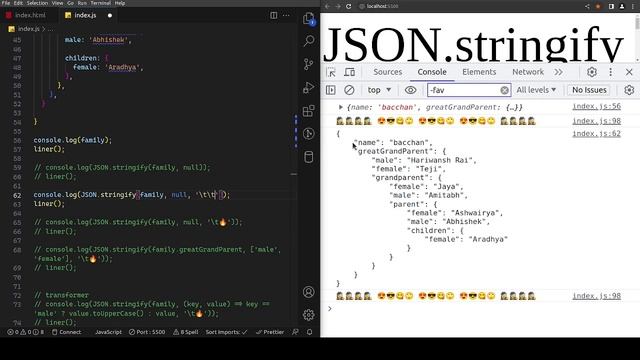Viewport: 640px width, 360px height.
Task: Open the File menu
Action: pyautogui.click(x=6, y=3)
